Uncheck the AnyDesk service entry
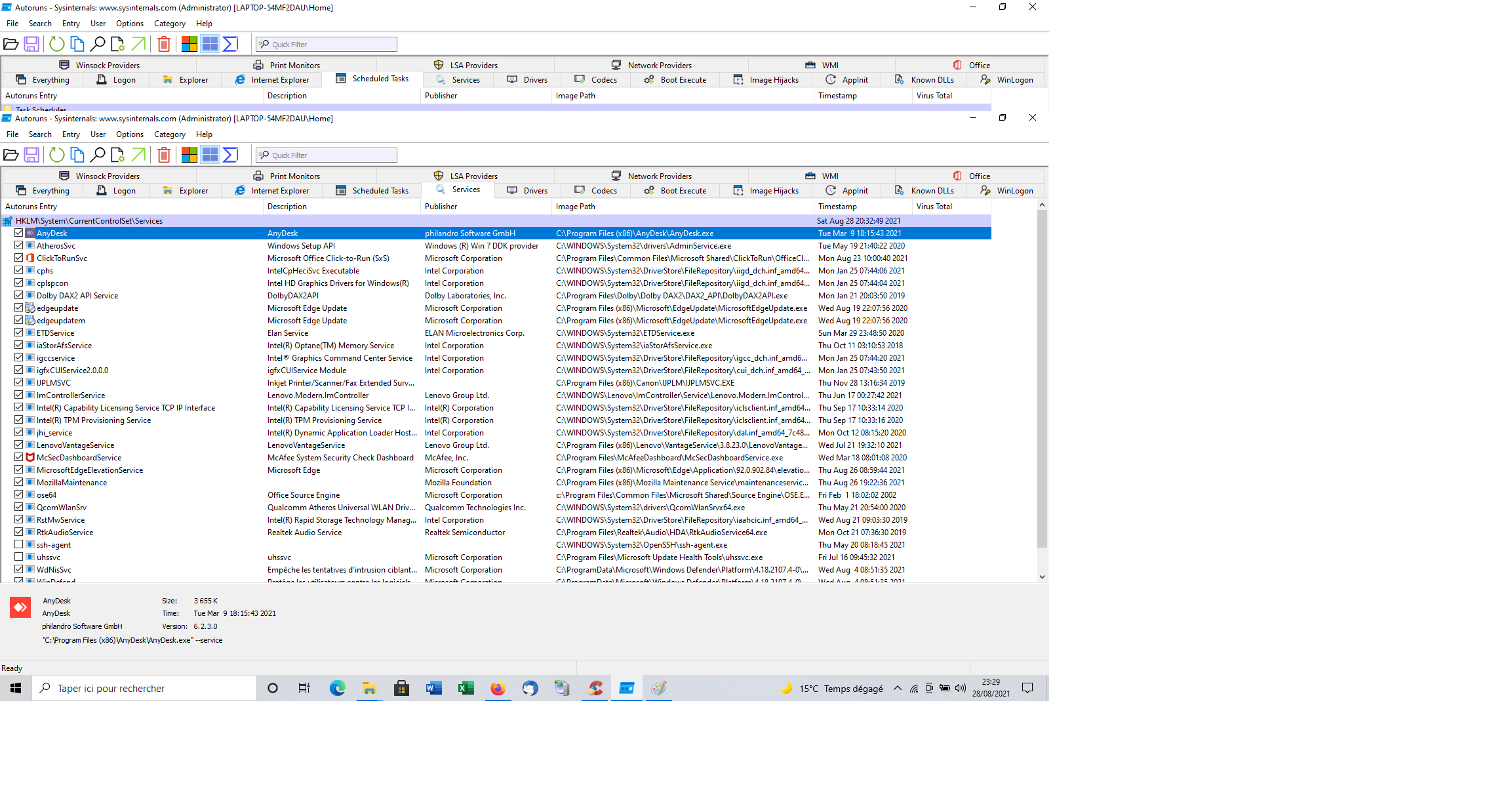This screenshot has width=1512, height=808. [x=19, y=233]
